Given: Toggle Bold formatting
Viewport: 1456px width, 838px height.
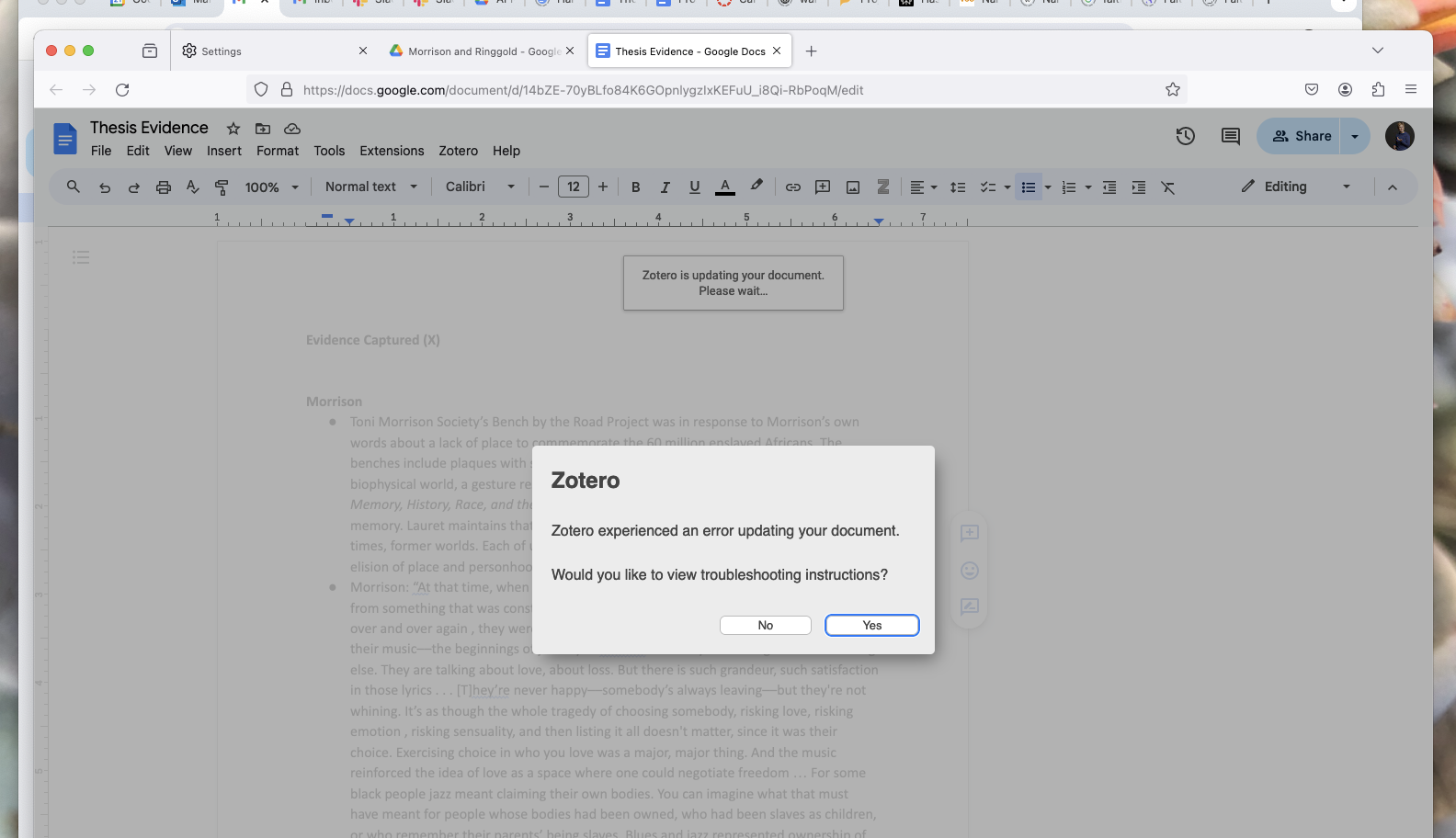Looking at the screenshot, I should point(635,187).
